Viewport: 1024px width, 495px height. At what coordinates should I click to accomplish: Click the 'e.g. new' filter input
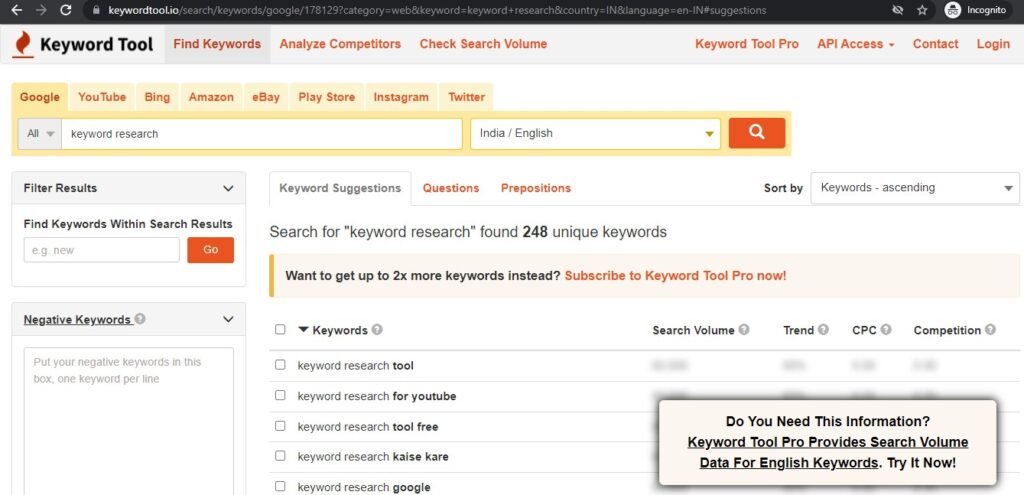coord(102,250)
